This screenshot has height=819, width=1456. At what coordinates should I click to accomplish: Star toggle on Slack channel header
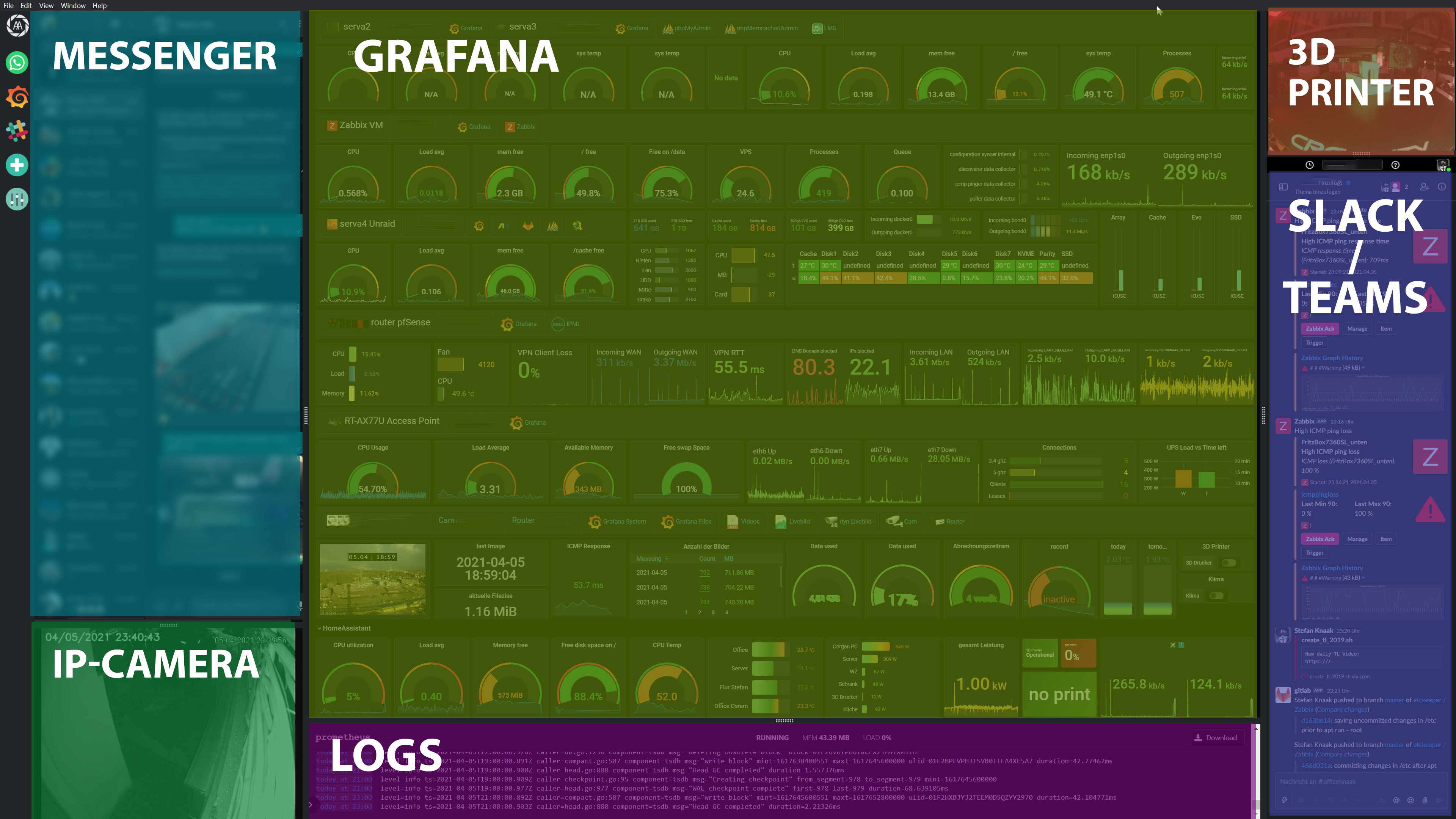click(1349, 182)
